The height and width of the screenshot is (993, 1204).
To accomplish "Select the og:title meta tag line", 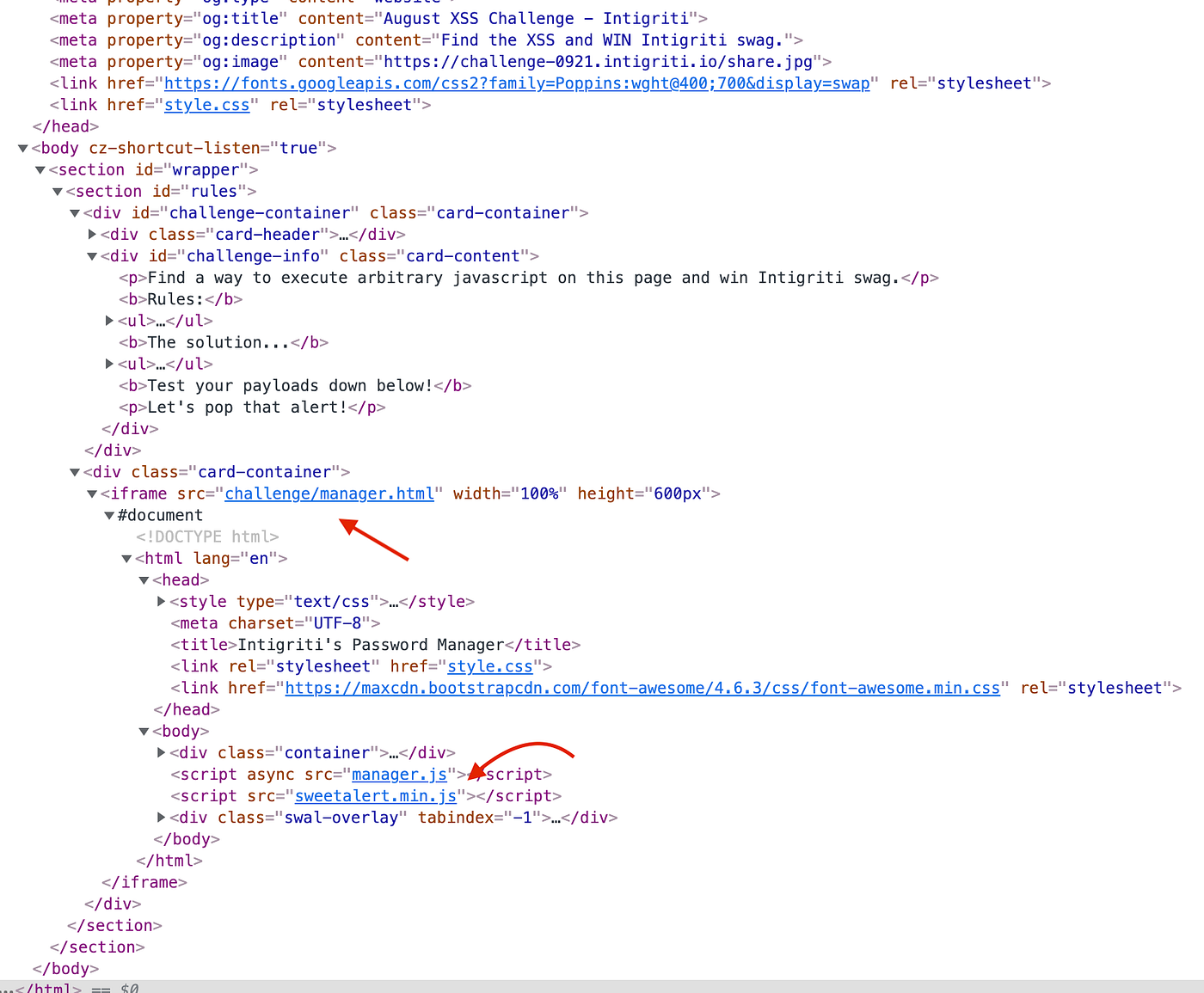I will [x=378, y=19].
